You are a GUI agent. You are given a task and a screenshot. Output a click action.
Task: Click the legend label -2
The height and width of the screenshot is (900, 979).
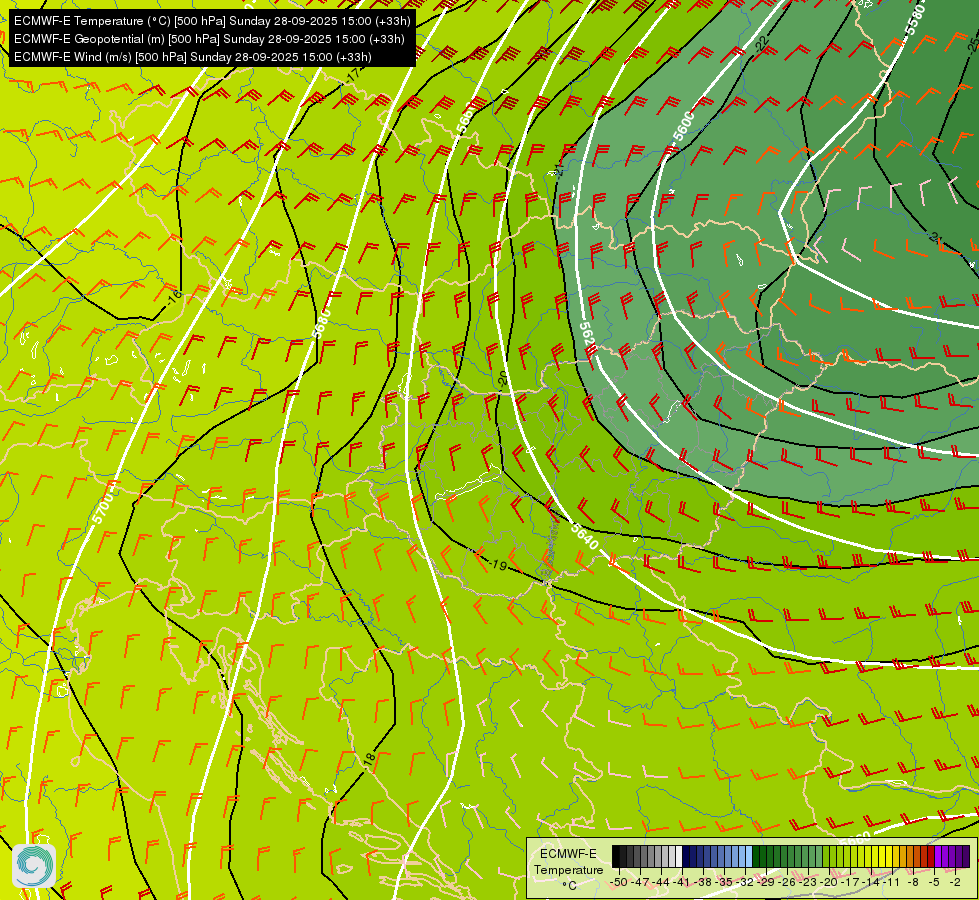point(955,882)
